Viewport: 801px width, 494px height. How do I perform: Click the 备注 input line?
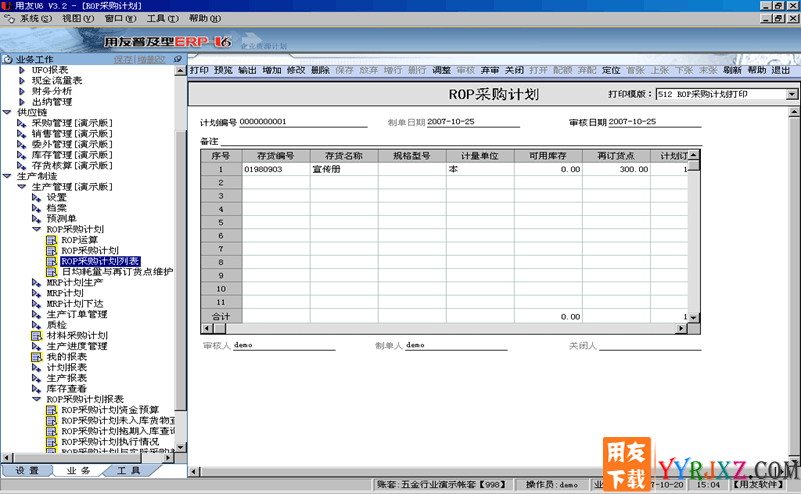[x=461, y=141]
